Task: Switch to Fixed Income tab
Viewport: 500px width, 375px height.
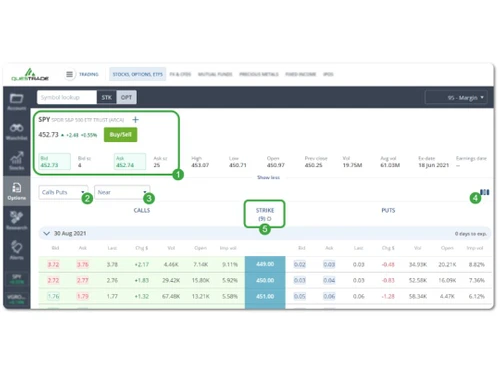Action: coord(301,74)
